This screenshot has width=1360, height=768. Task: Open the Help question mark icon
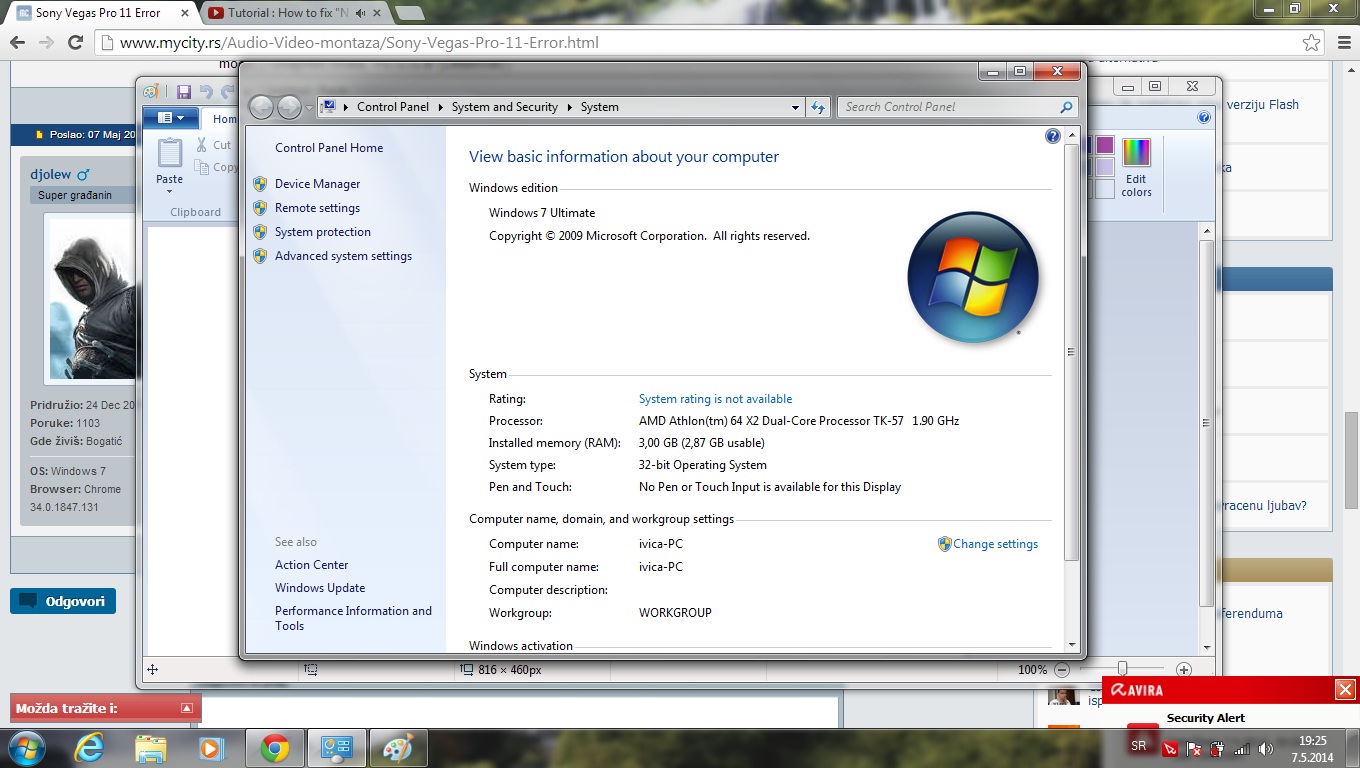[x=1052, y=136]
